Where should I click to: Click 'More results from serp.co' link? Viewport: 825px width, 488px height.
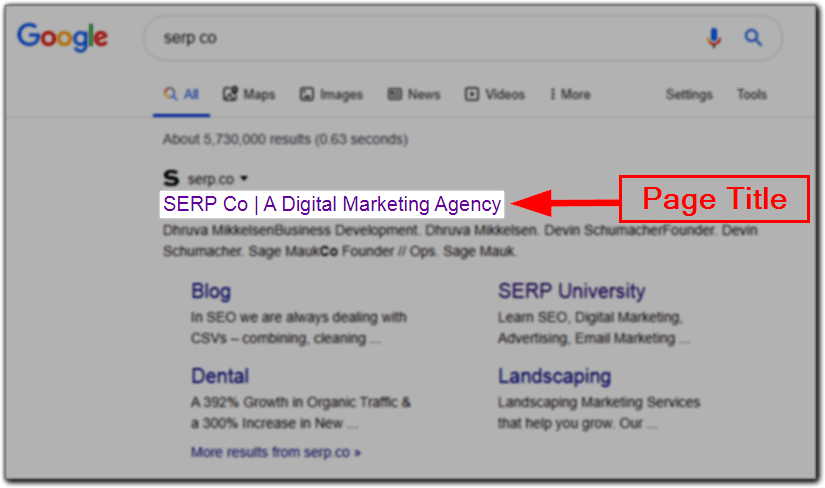tap(276, 452)
